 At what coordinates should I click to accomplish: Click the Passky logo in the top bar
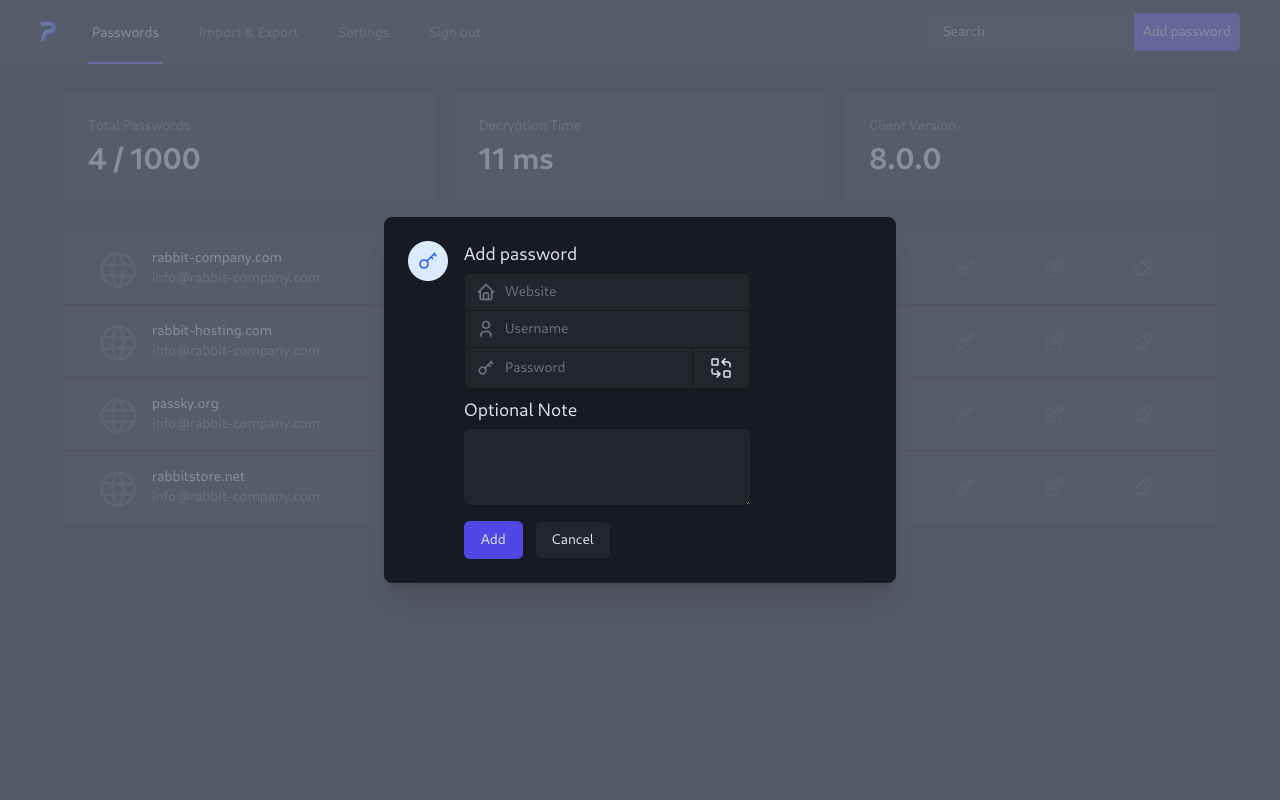click(x=47, y=32)
